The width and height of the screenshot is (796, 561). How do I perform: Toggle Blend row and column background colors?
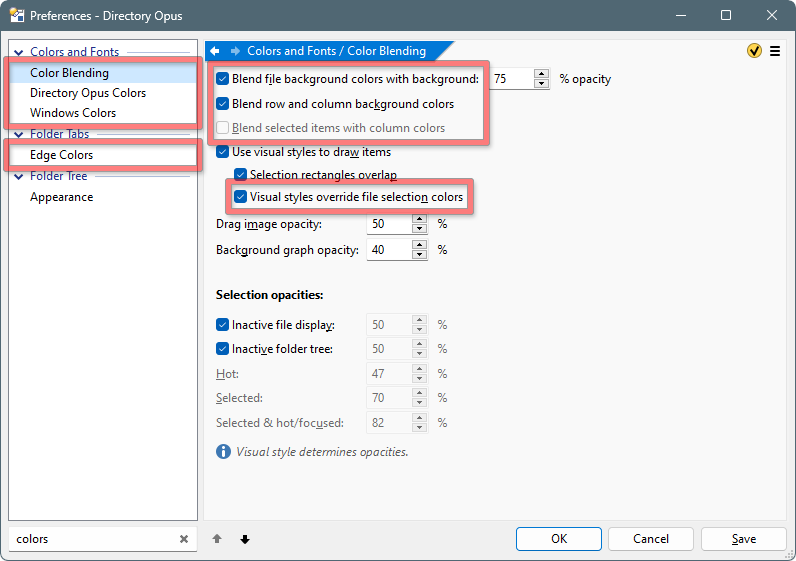click(222, 104)
